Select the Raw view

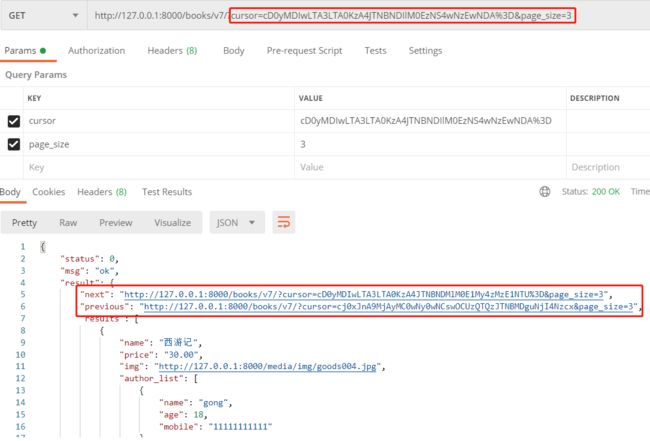[x=68, y=223]
